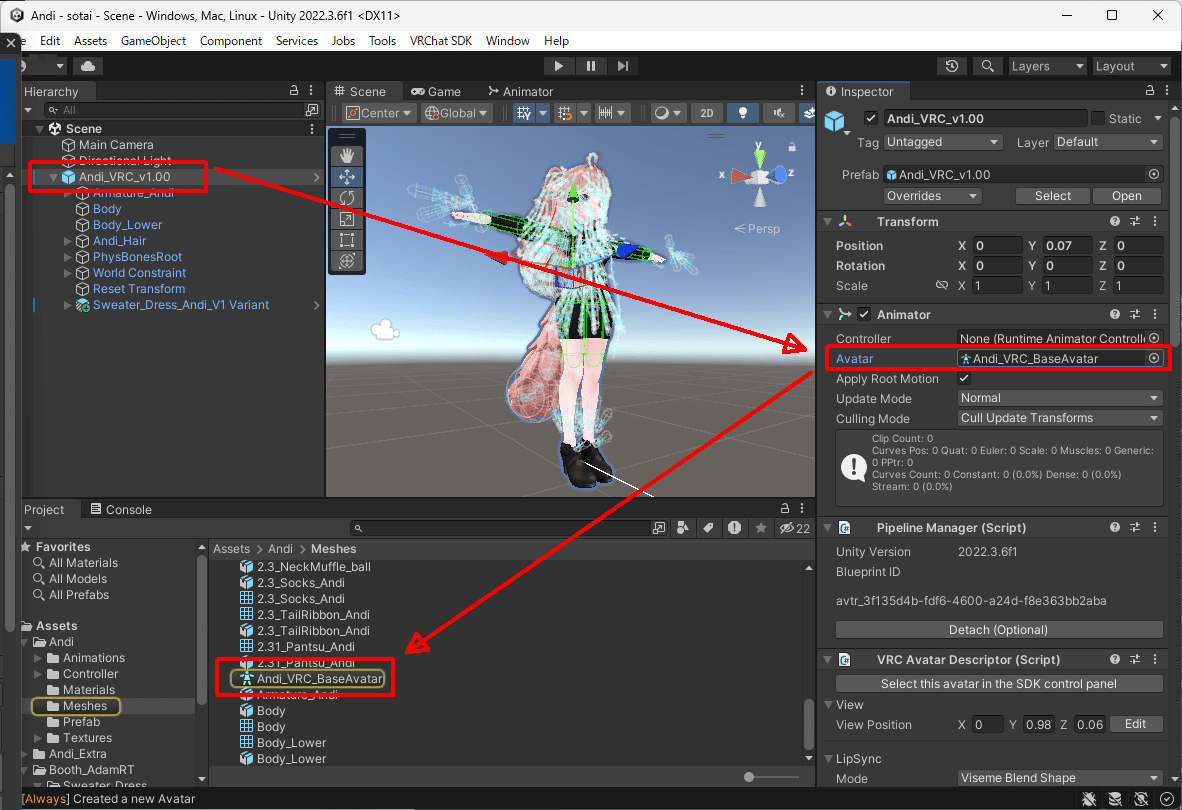Open the Layers dropdown in toolbar
The height and width of the screenshot is (810, 1182).
coord(1047,66)
